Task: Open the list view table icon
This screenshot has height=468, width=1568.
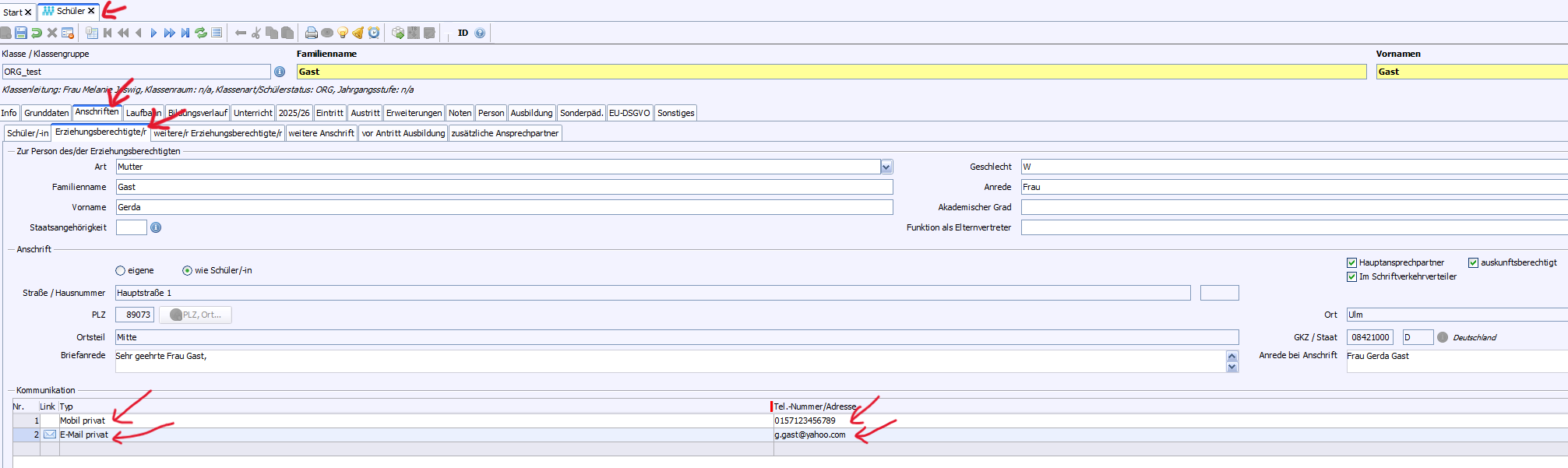Action: tap(92, 33)
